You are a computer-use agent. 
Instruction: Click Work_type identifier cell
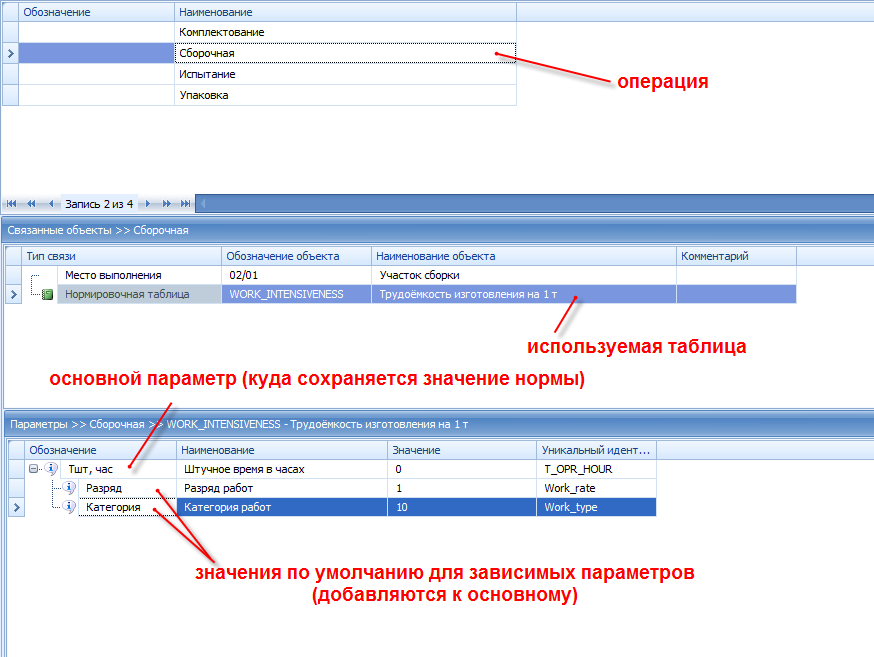click(596, 507)
